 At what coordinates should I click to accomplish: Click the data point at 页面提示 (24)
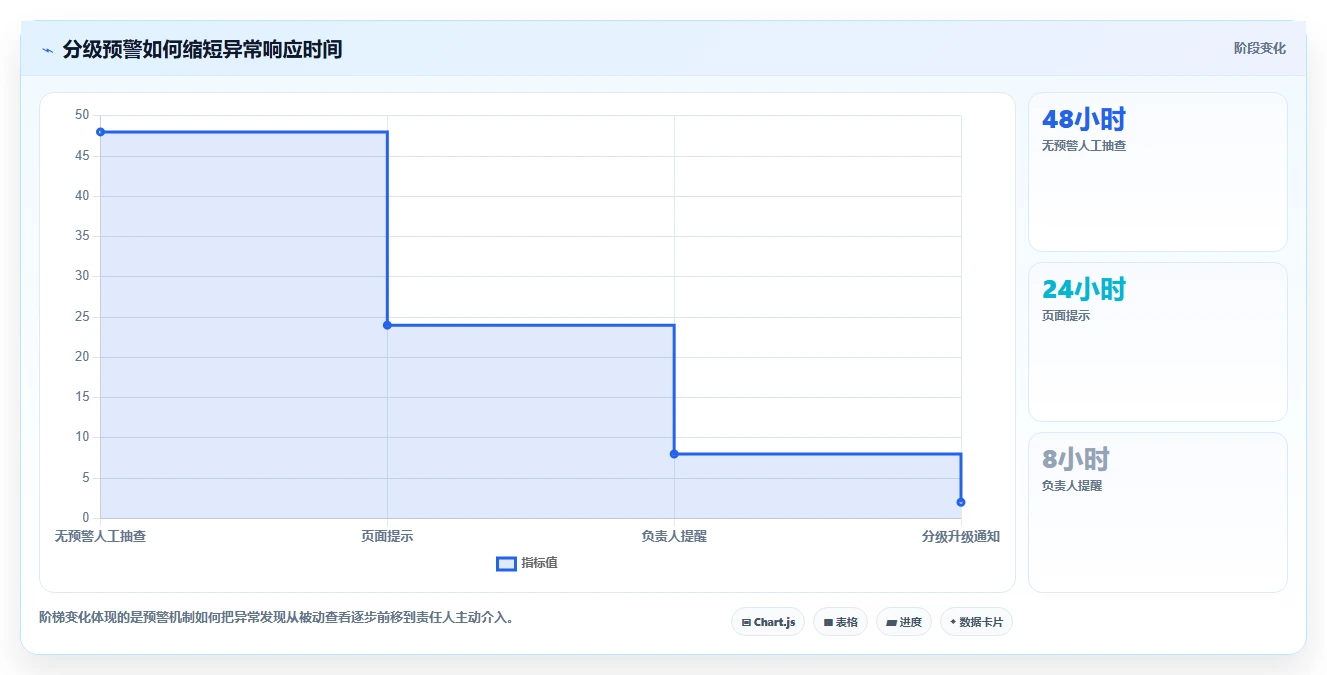pyautogui.click(x=387, y=325)
